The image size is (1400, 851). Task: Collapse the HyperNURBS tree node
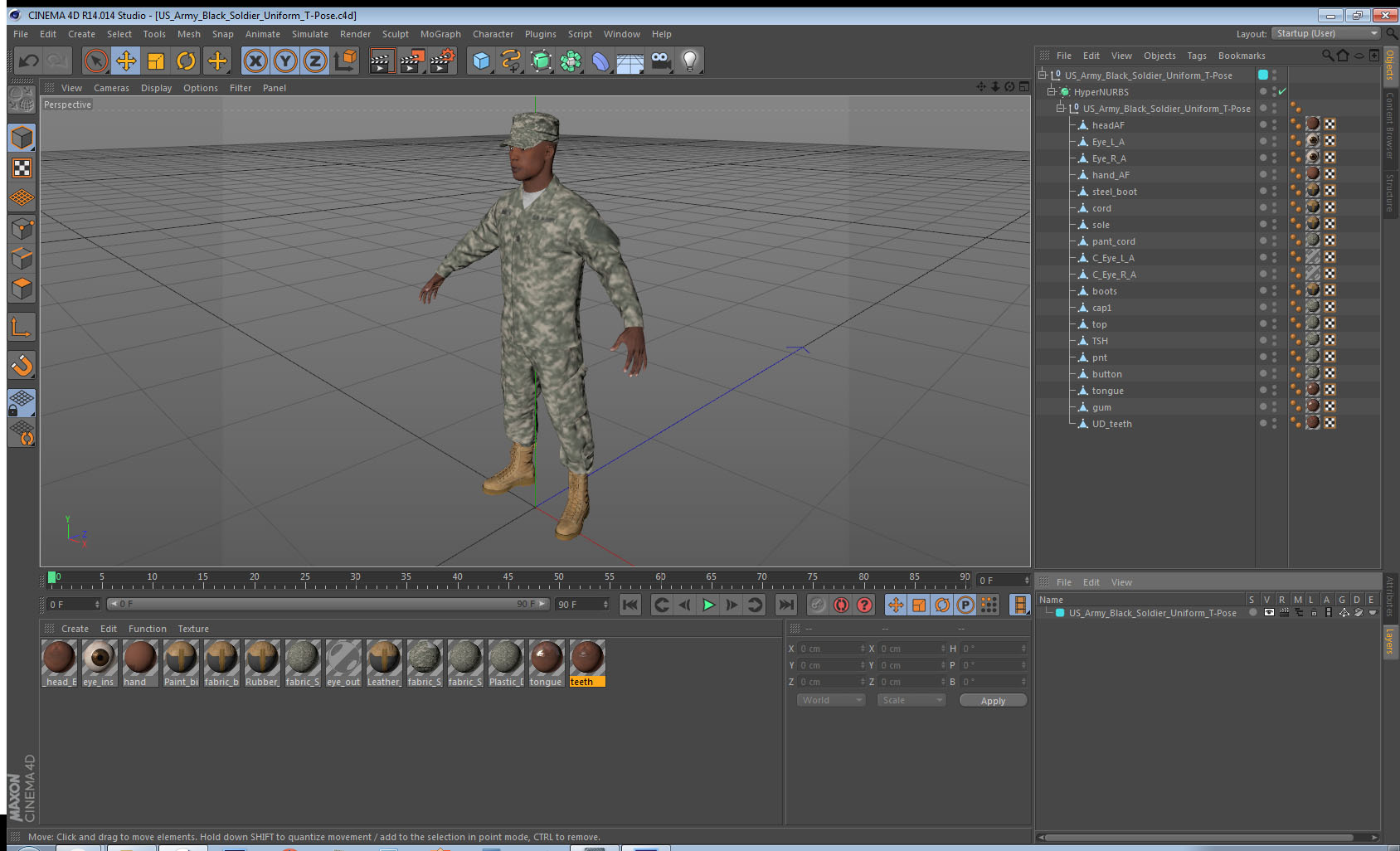tap(1052, 91)
